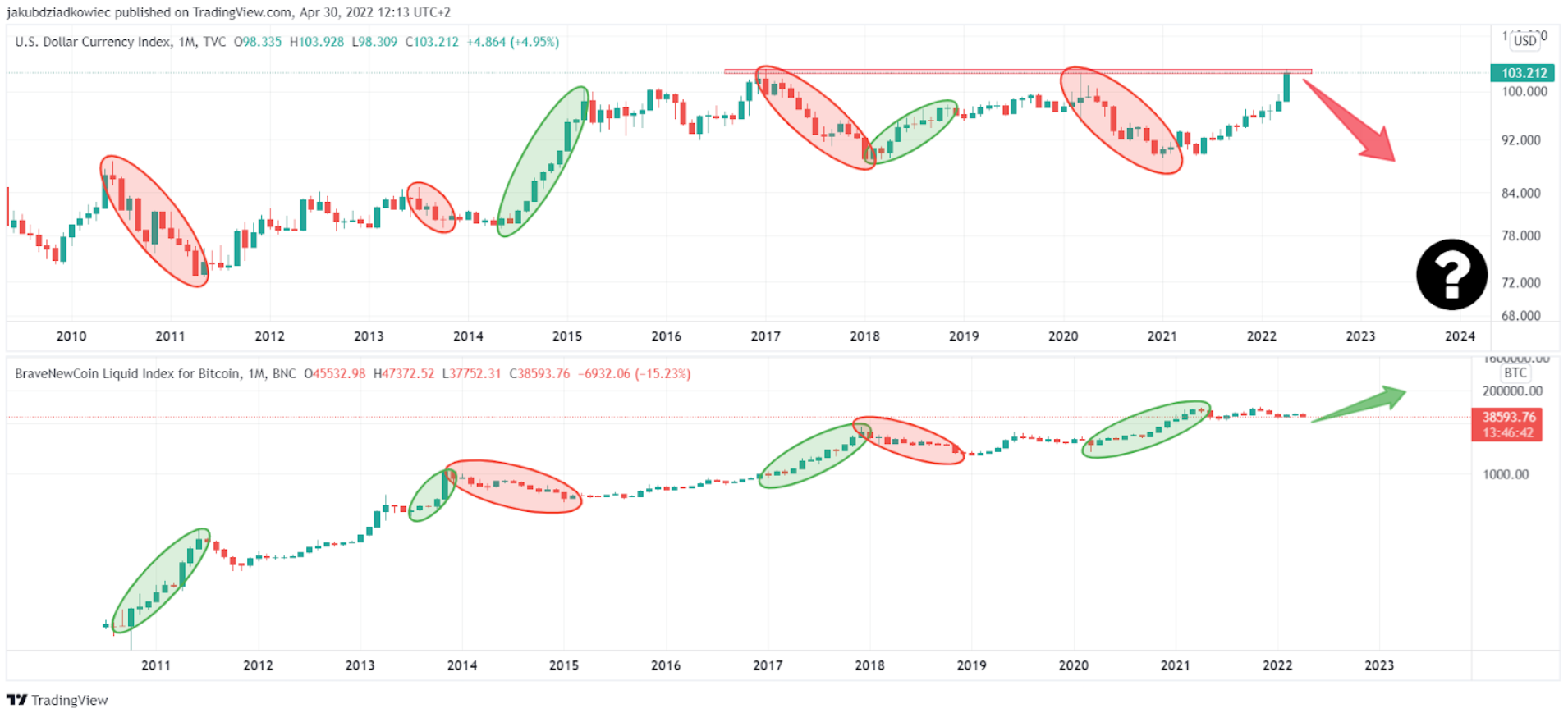Click the TradingView logo icon
Image resolution: width=1568 pixels, height=713 pixels.
point(16,700)
